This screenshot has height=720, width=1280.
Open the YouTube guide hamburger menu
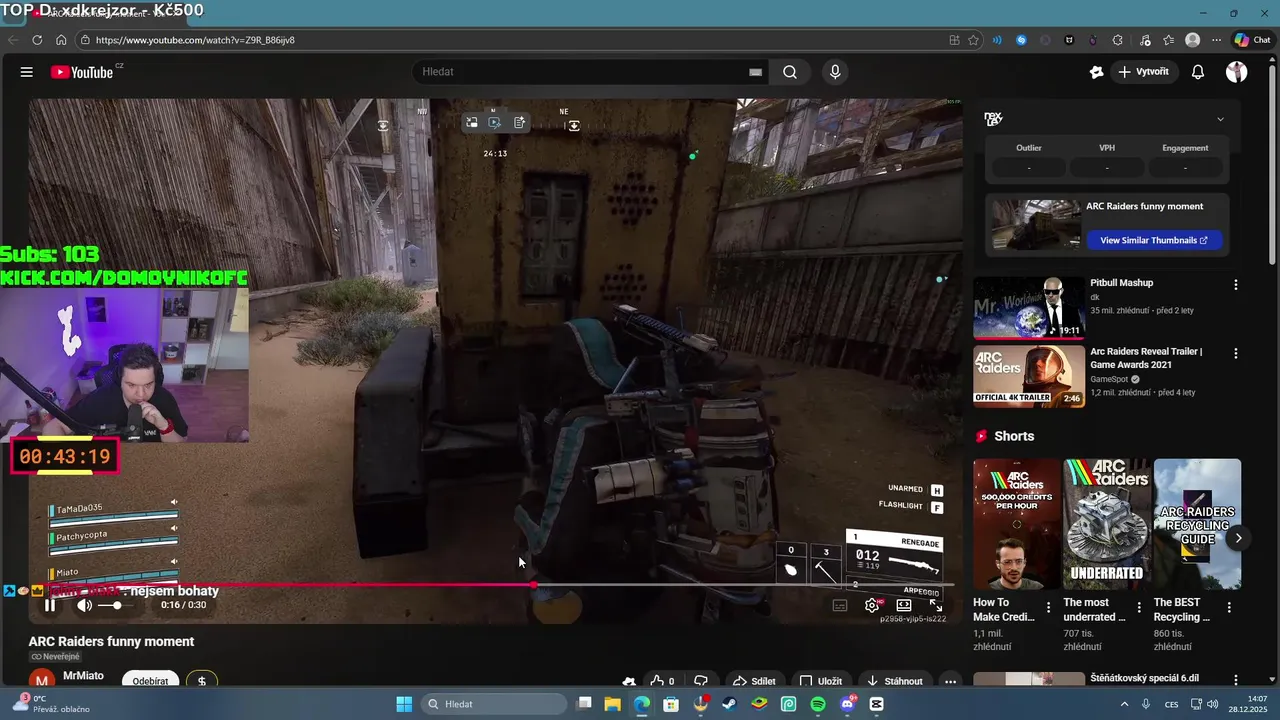coord(27,72)
